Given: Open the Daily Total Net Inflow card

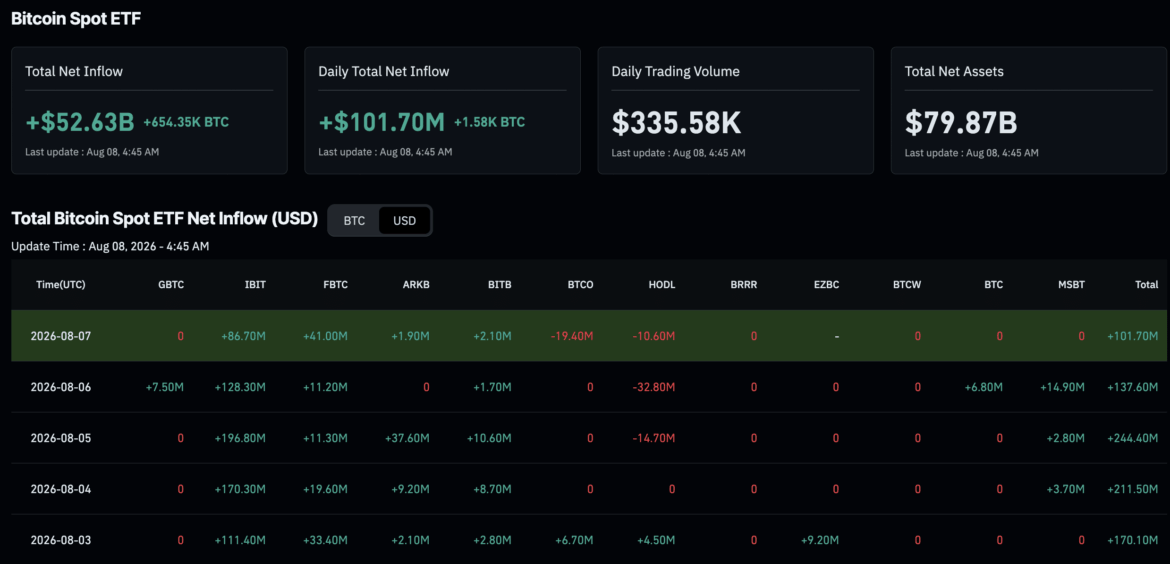Looking at the screenshot, I should pos(442,110).
